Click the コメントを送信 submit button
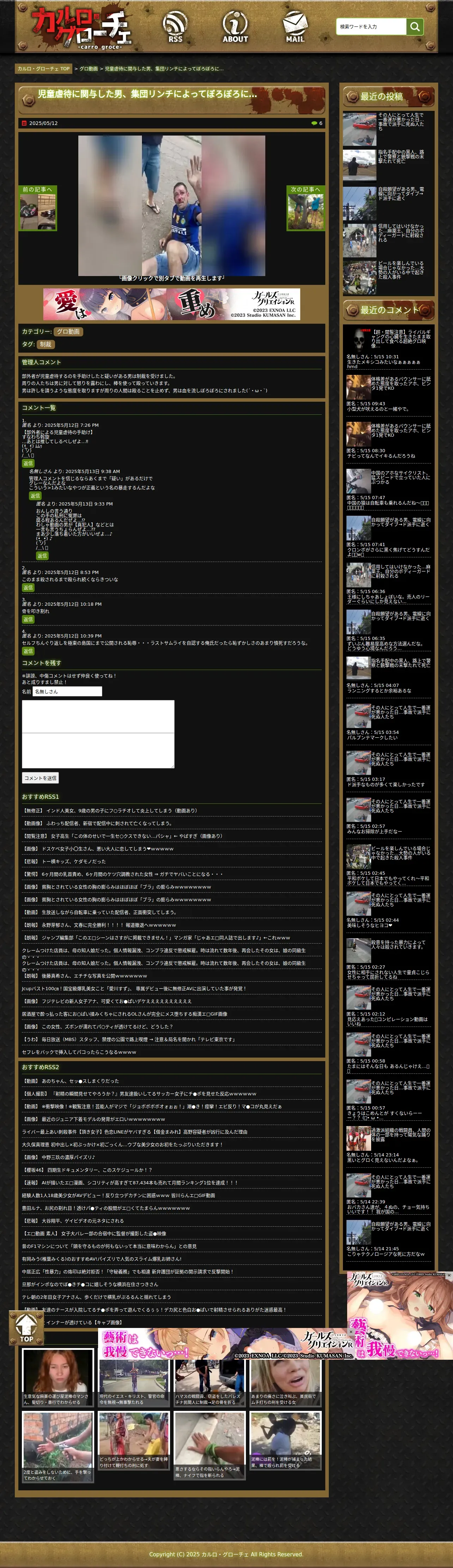This screenshot has height=1568, width=453. (x=40, y=778)
